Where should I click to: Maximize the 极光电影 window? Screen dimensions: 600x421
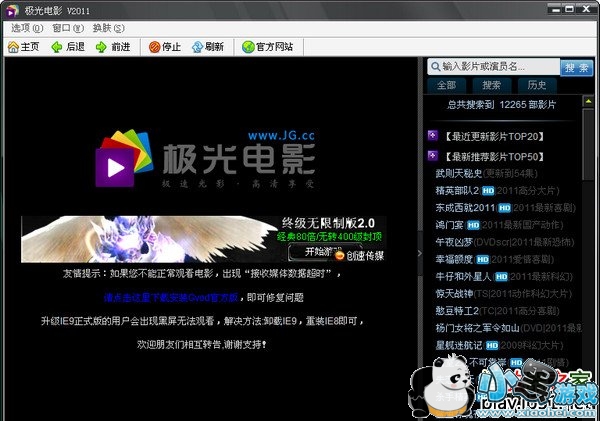570,9
